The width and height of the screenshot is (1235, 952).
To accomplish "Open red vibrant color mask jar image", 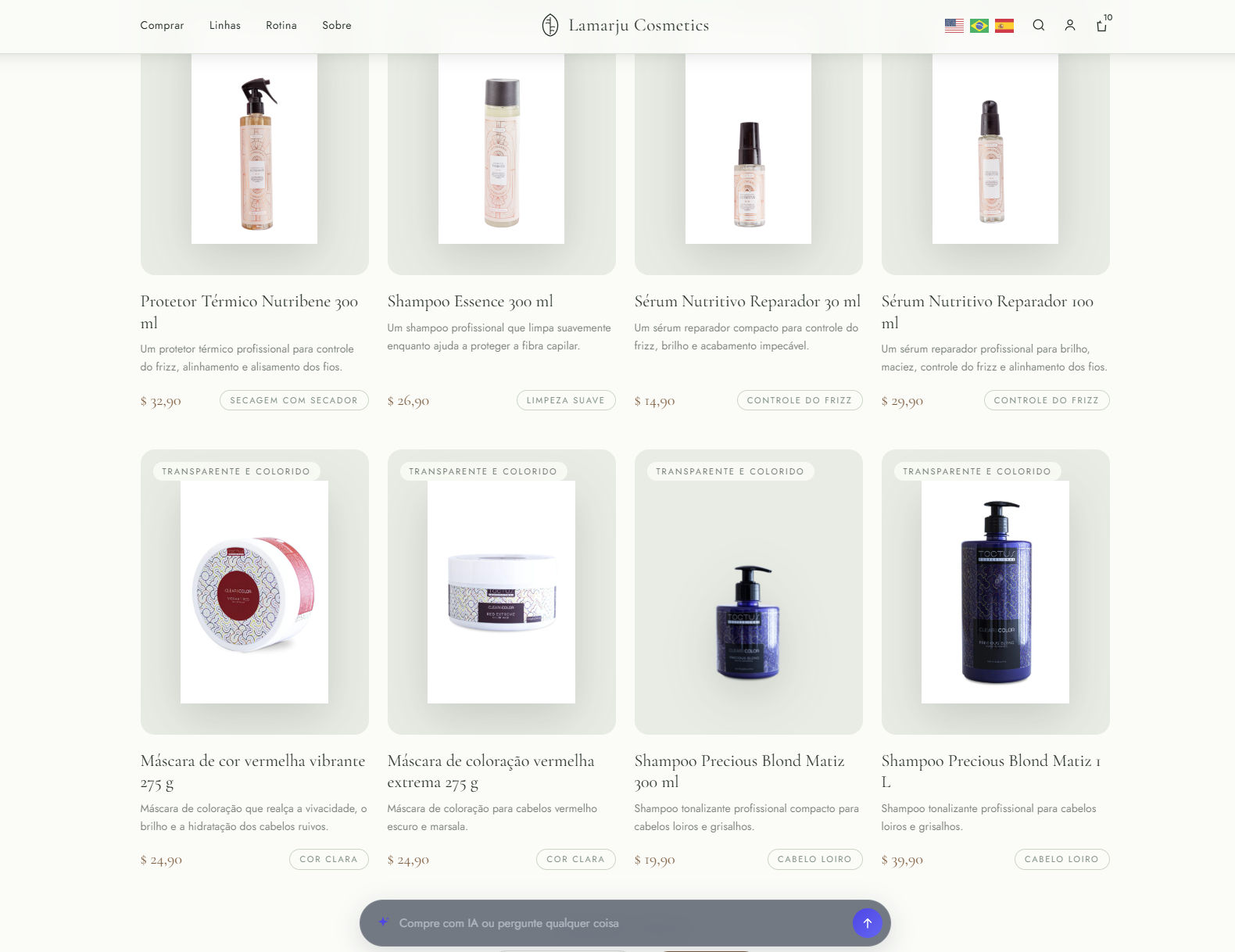I will (x=255, y=592).
